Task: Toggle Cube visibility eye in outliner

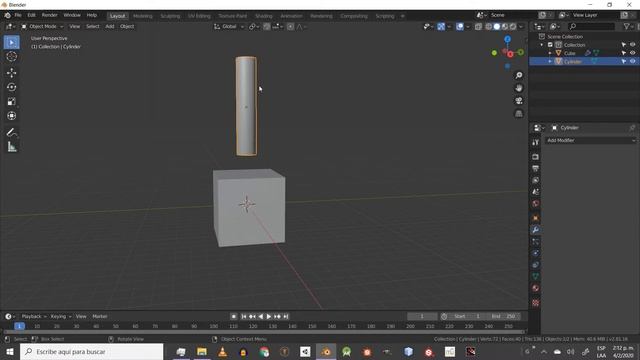Action: [633, 53]
